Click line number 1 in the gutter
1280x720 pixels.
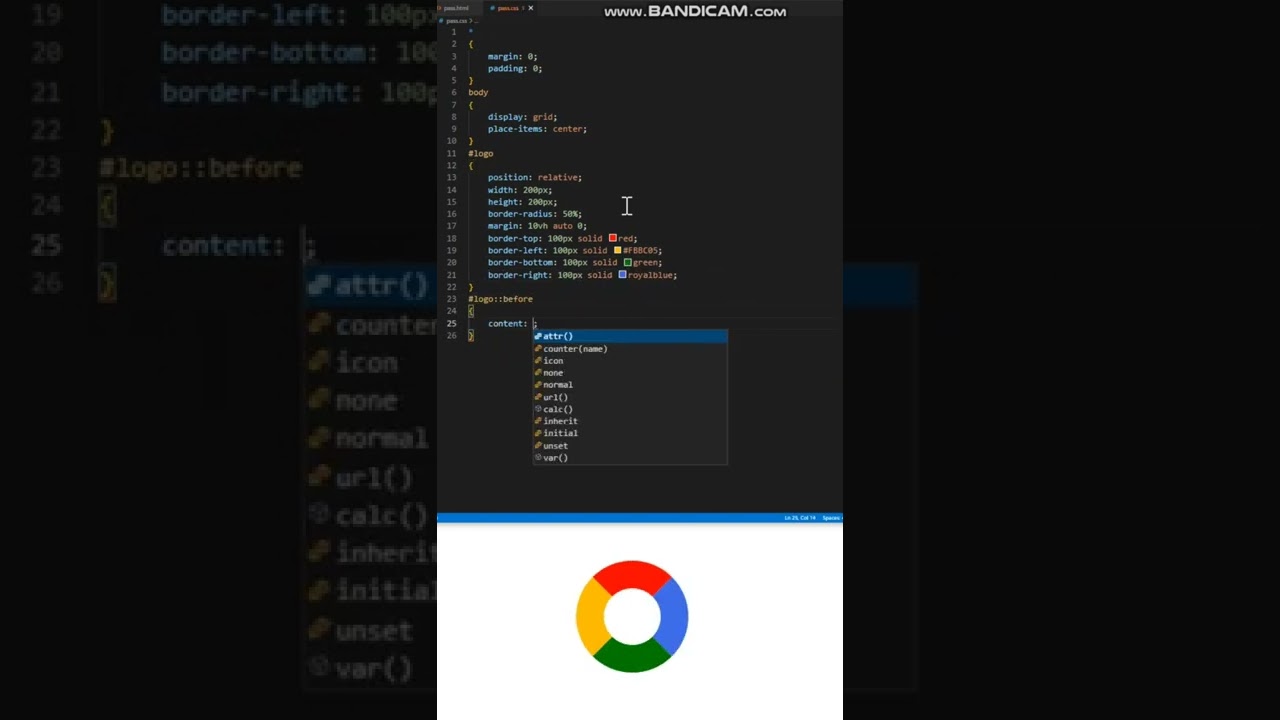click(x=454, y=32)
